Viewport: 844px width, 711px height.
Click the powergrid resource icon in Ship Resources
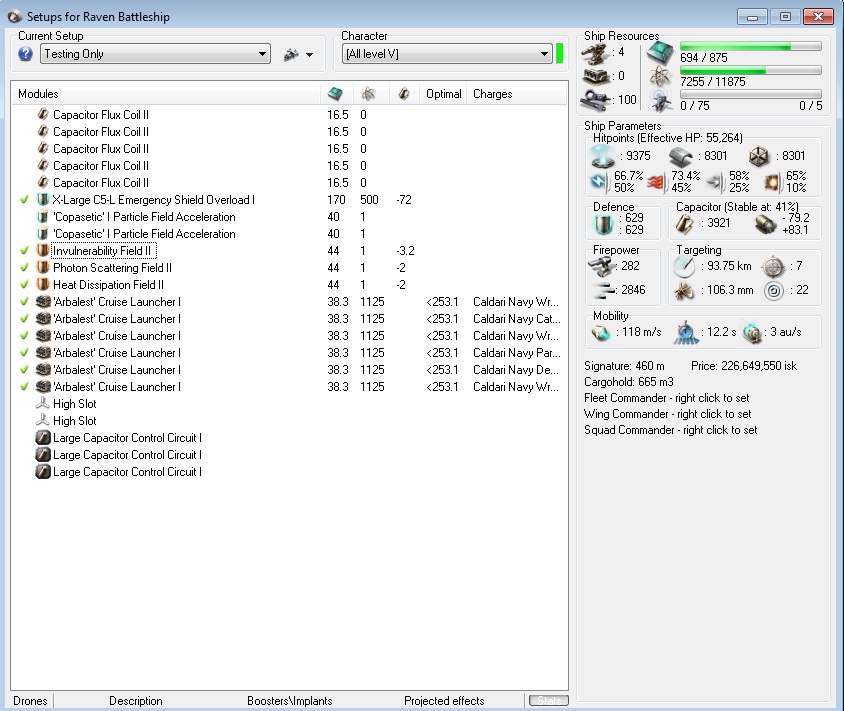[660, 77]
